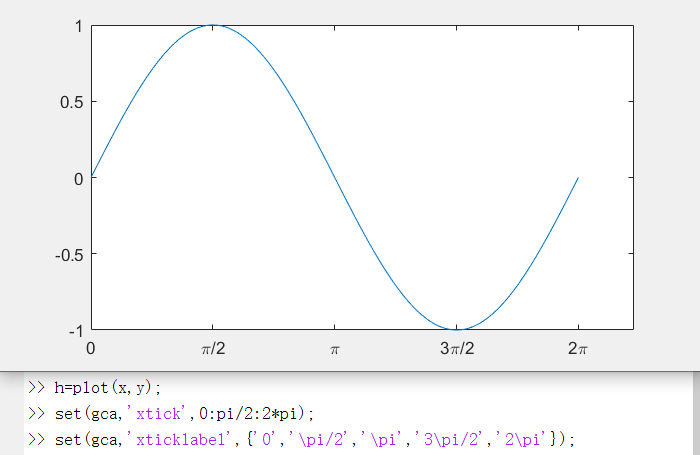
Task: Click the set(gca,'xtick',0:pi/2:2*pi) command line
Action: tap(184, 414)
